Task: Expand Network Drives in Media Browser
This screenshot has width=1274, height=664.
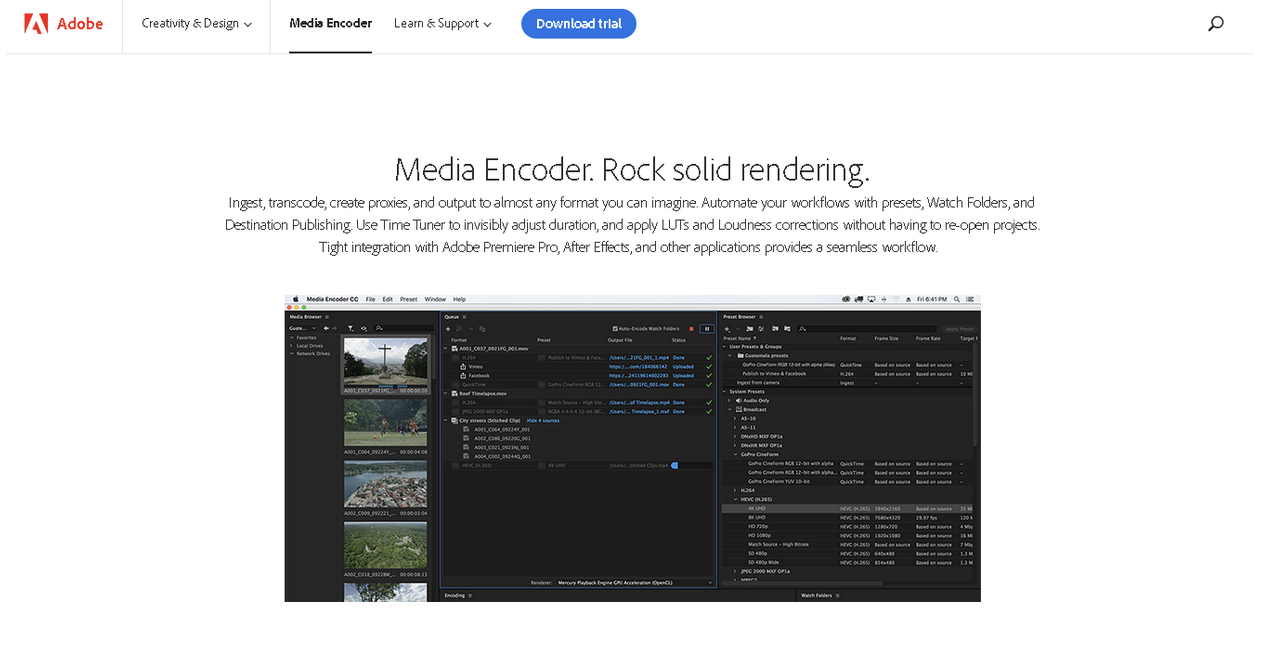Action: (292, 354)
